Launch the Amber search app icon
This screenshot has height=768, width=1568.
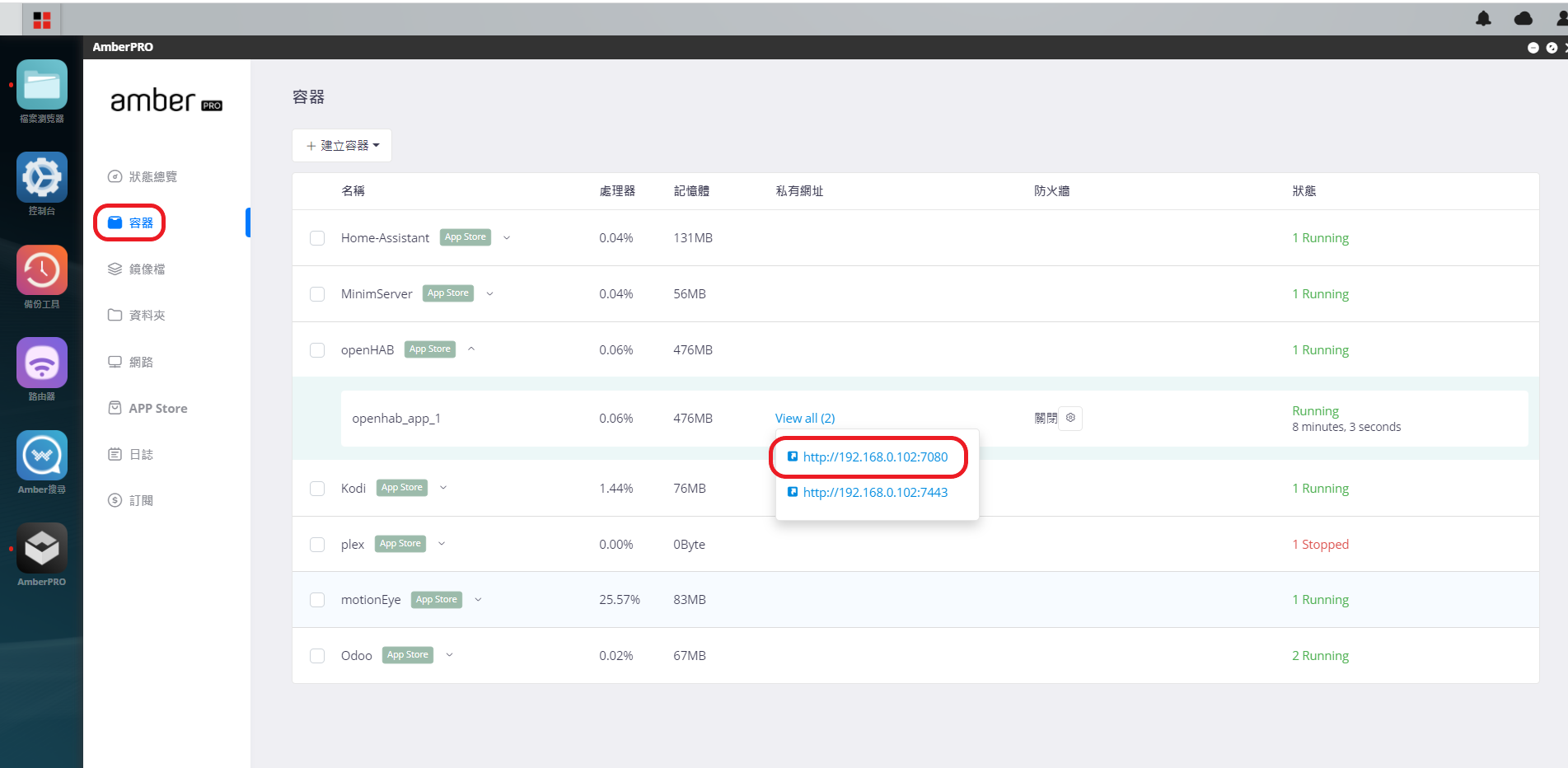pyautogui.click(x=42, y=455)
